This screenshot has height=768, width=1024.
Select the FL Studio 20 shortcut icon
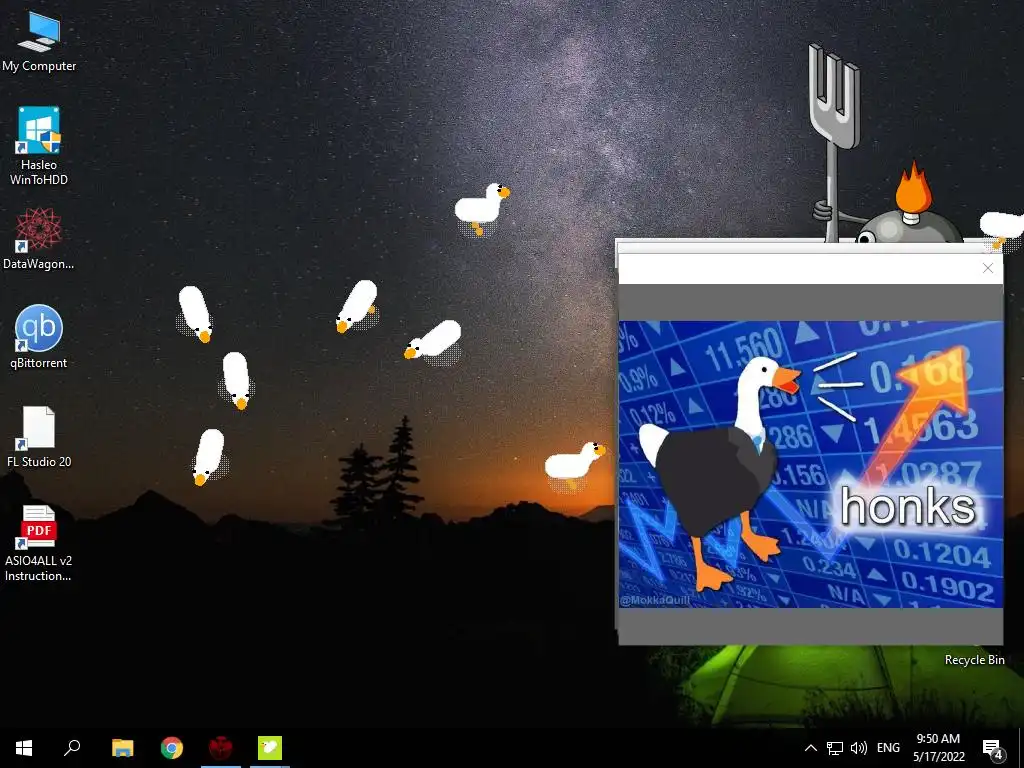39,436
